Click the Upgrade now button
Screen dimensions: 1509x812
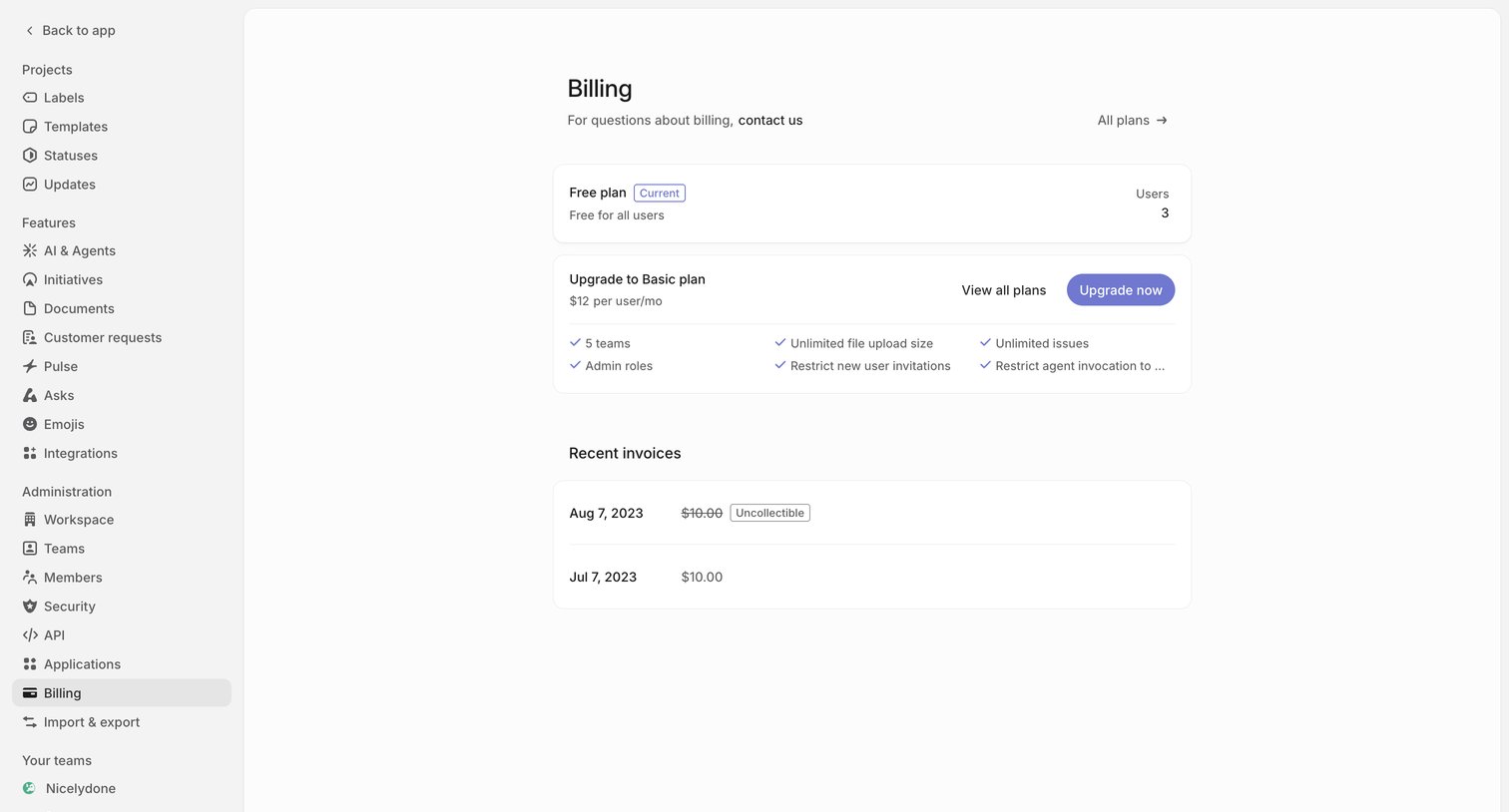[1121, 290]
